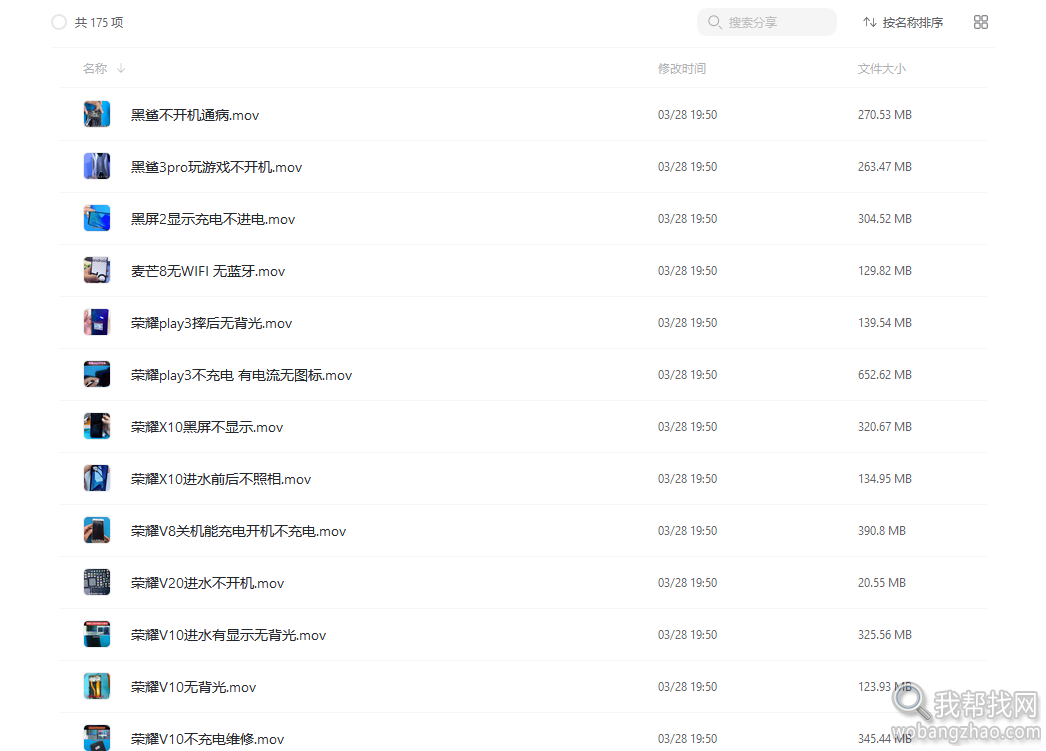The width and height of the screenshot is (1046, 751).
Task: Select file name 麦芒8无WIFI 无蓝牙.mov
Action: pos(208,271)
